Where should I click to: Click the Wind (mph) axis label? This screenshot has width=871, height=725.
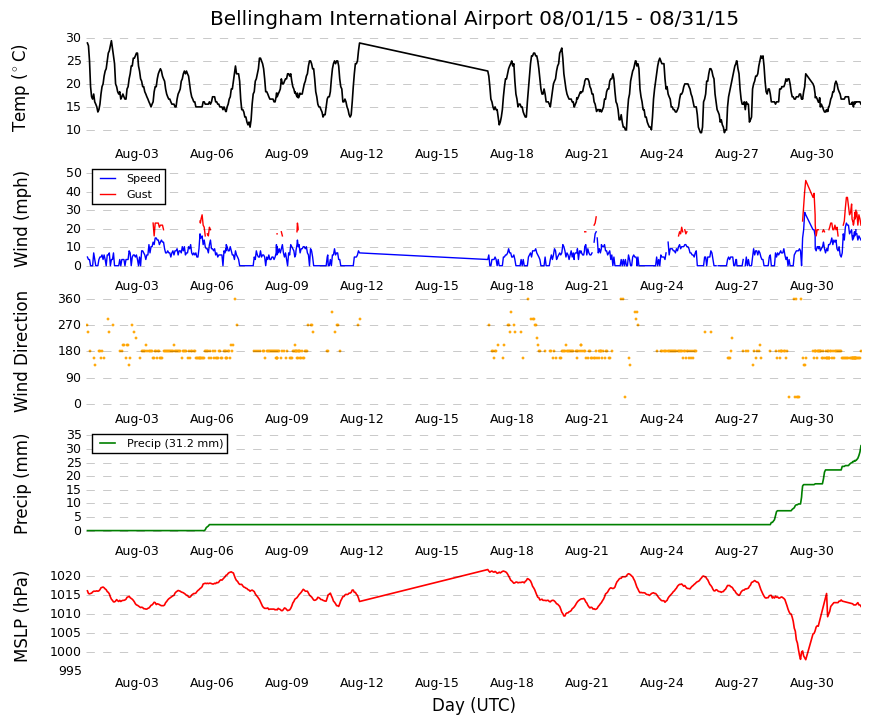[20, 219]
